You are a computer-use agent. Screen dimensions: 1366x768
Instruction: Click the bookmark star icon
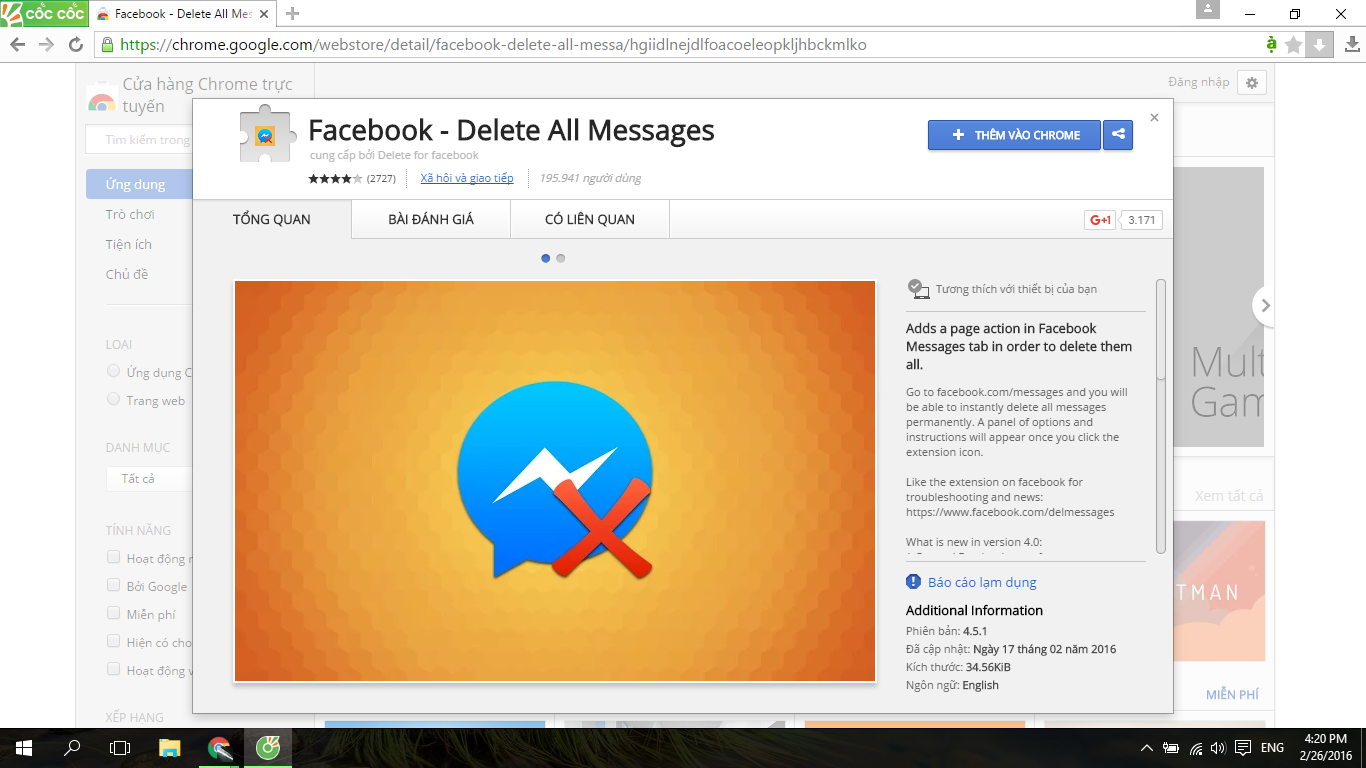[x=1294, y=44]
